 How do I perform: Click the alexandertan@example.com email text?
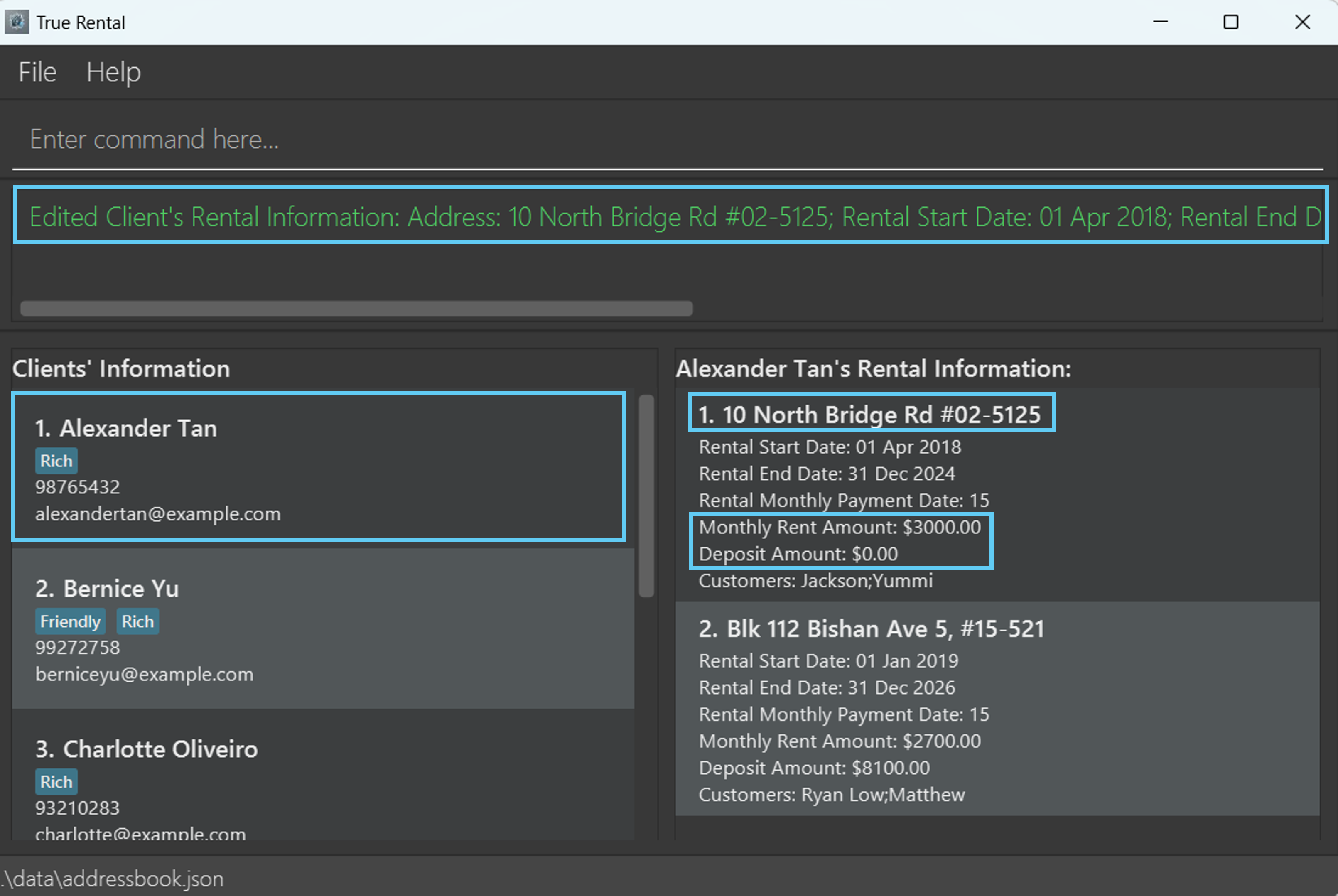point(158,514)
